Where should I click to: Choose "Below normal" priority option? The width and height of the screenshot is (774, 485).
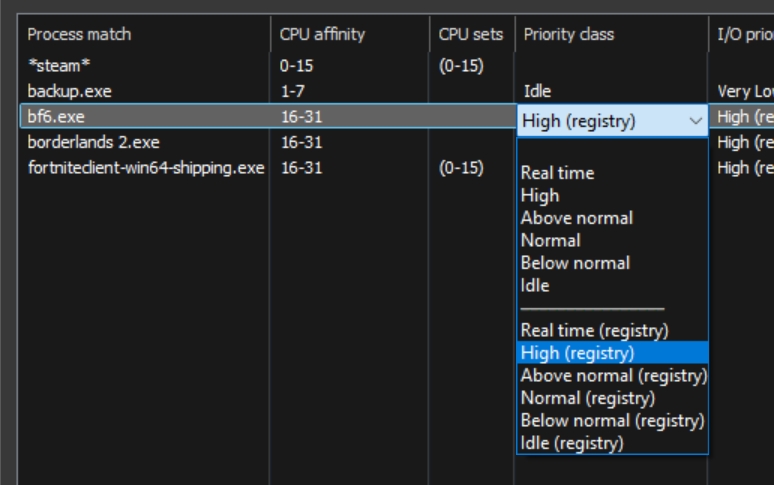coord(575,263)
